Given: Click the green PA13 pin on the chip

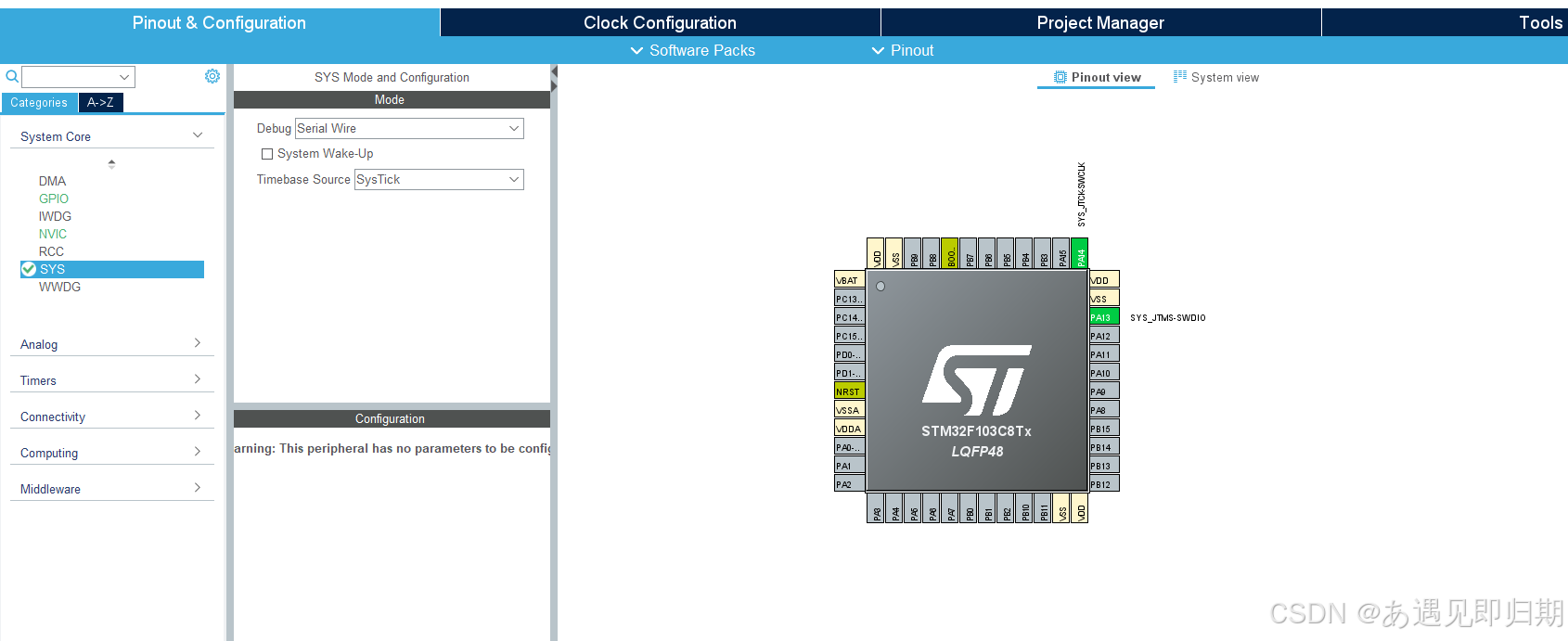Looking at the screenshot, I should [1104, 317].
